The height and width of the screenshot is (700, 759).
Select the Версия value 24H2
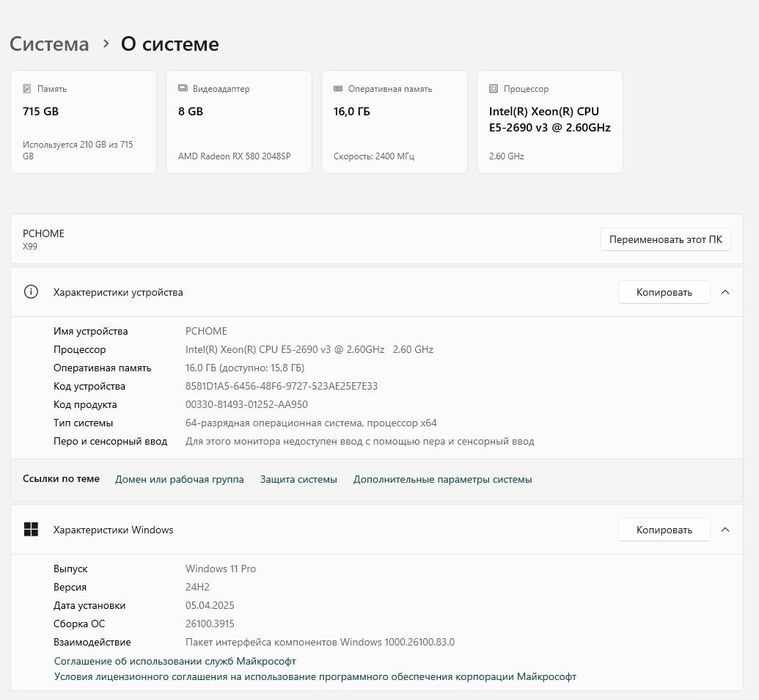click(197, 587)
